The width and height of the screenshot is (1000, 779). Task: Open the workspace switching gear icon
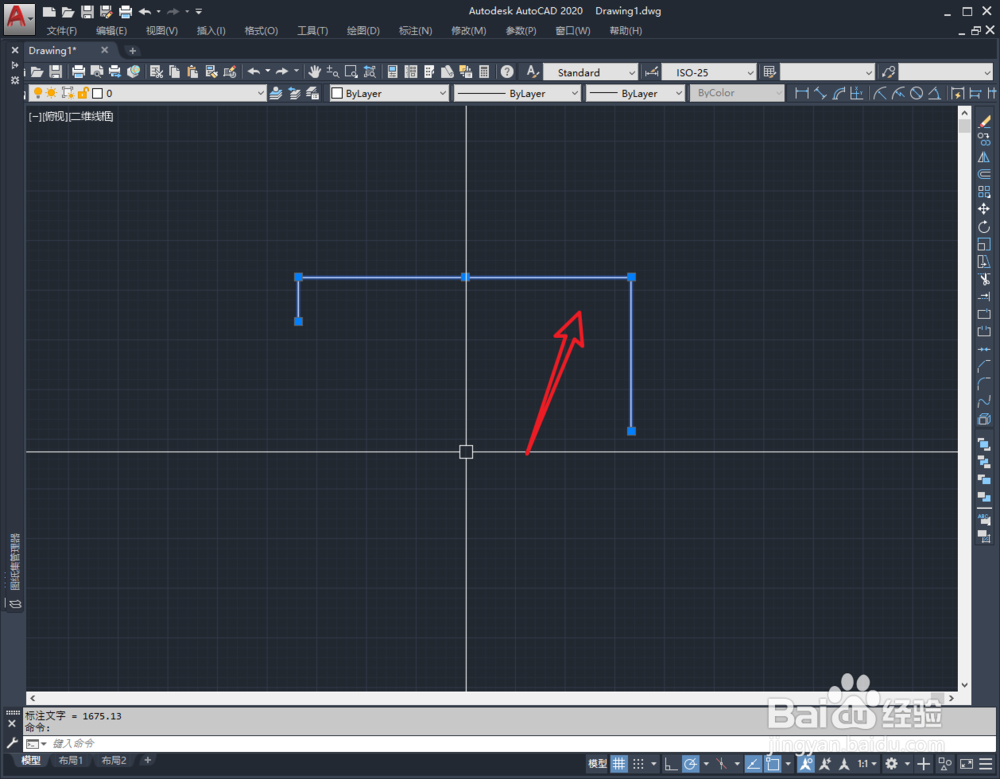pos(892,764)
